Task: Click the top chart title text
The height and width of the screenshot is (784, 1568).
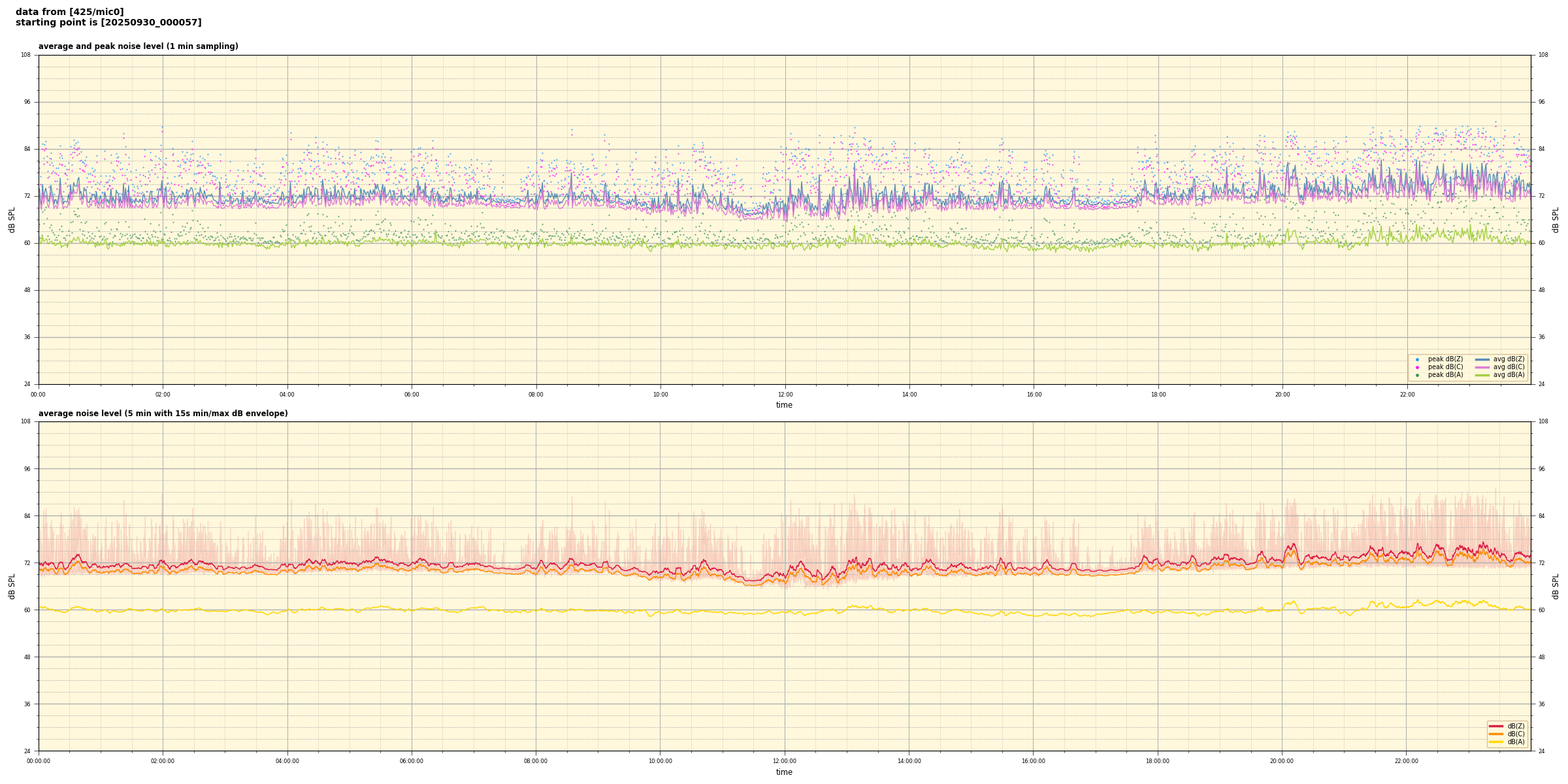Action: pos(138,46)
